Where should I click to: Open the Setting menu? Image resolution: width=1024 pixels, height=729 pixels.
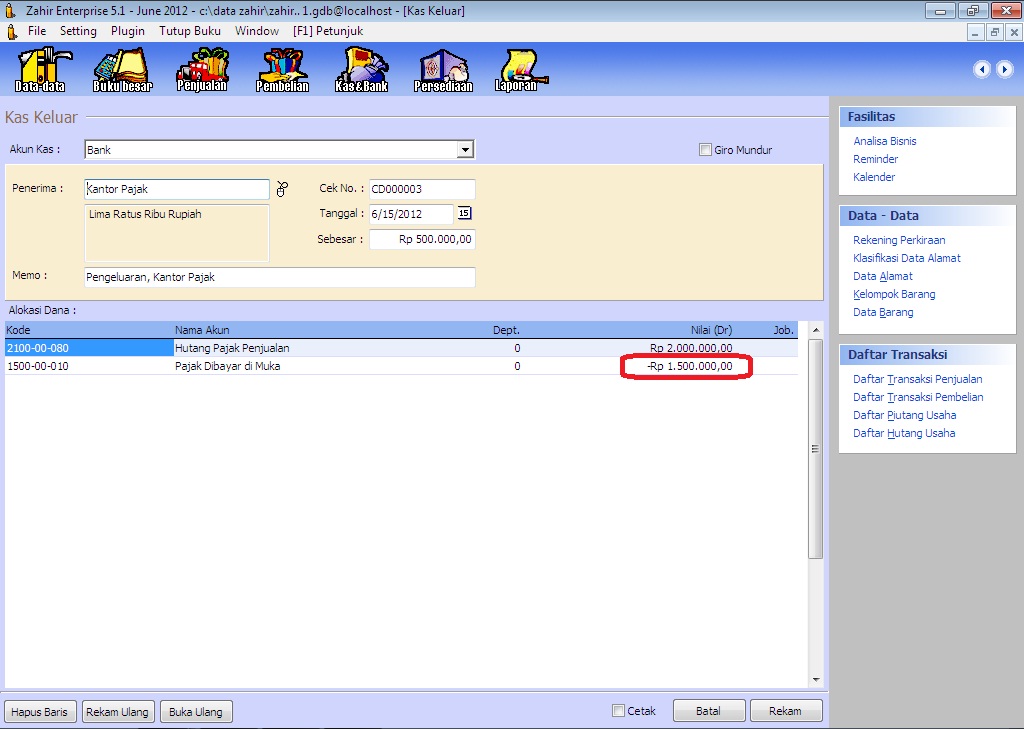click(78, 31)
